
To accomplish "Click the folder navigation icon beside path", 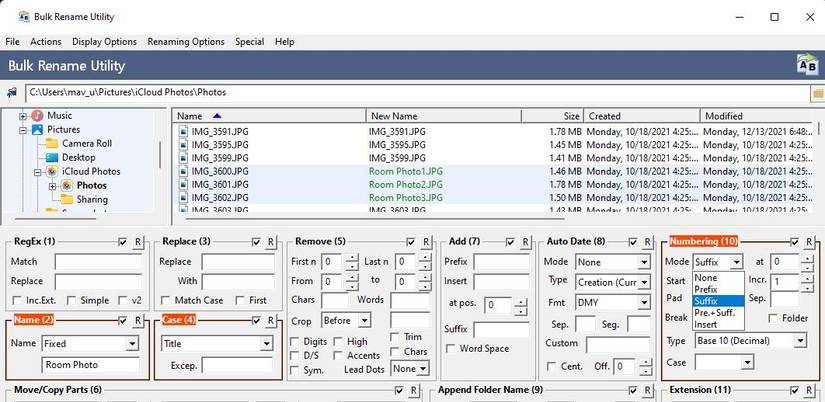I will (x=12, y=93).
